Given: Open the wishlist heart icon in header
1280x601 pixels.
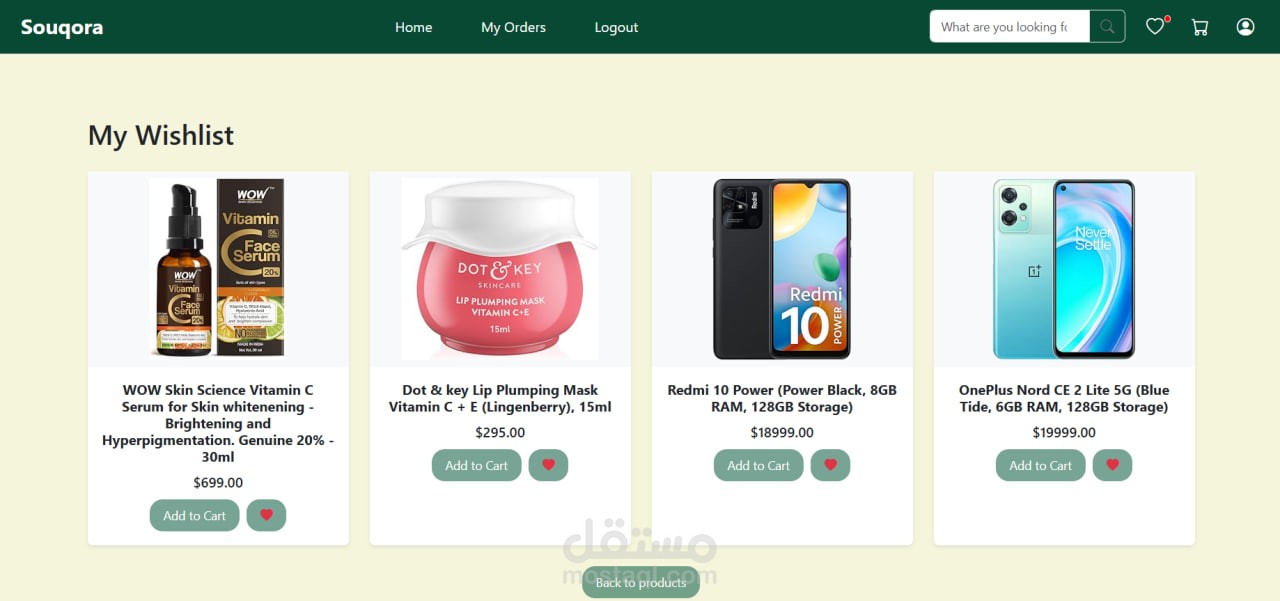Looking at the screenshot, I should (1155, 27).
